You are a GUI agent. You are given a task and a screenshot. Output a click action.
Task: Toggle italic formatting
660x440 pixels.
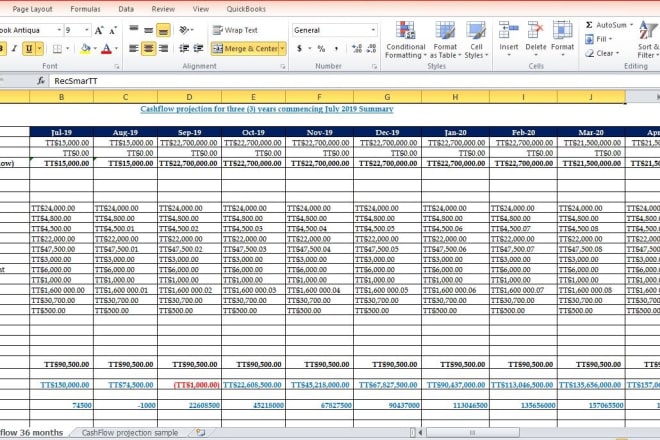(14, 48)
